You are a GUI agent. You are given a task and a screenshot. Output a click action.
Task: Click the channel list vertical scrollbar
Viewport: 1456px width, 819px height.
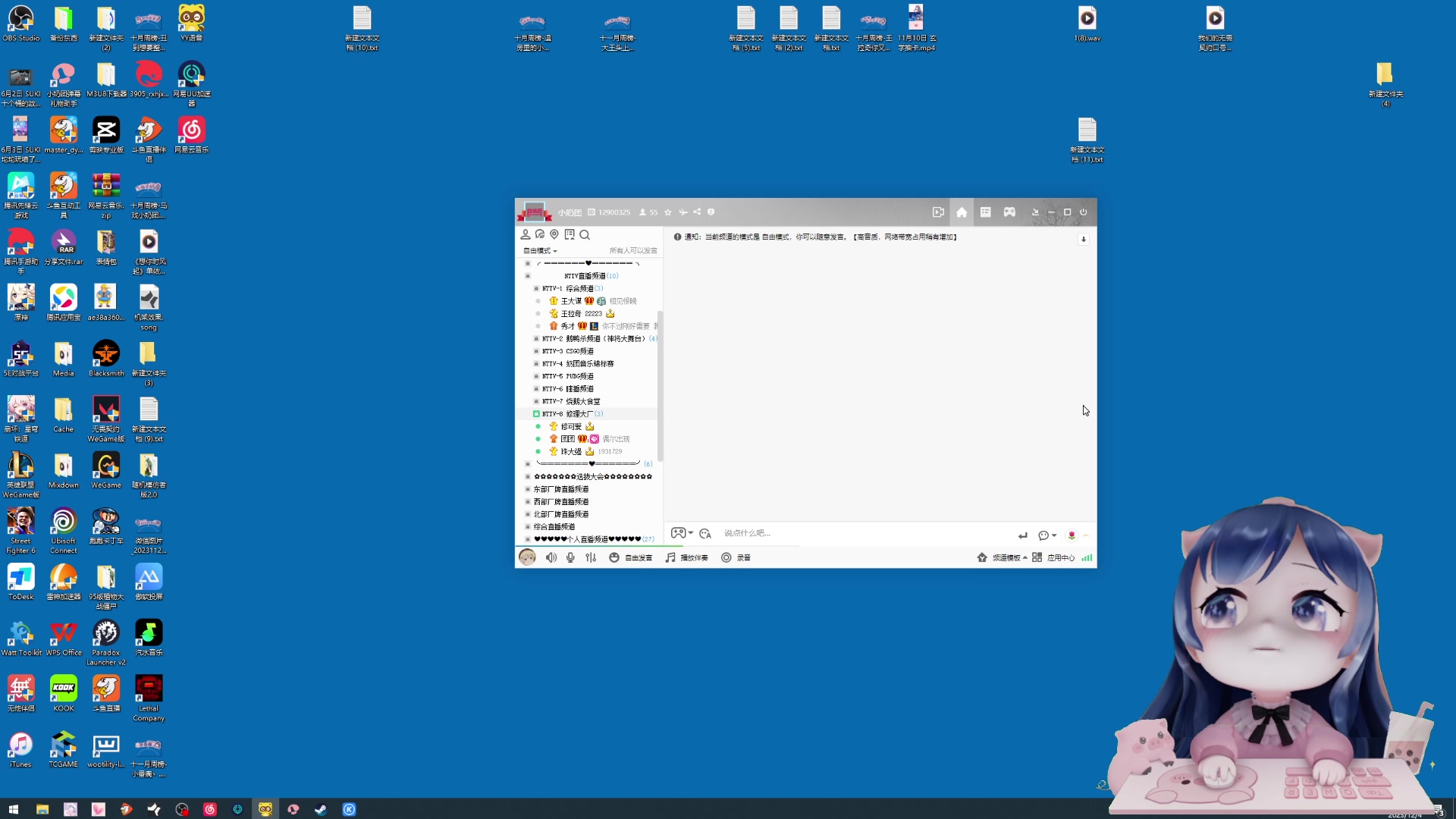(661, 385)
